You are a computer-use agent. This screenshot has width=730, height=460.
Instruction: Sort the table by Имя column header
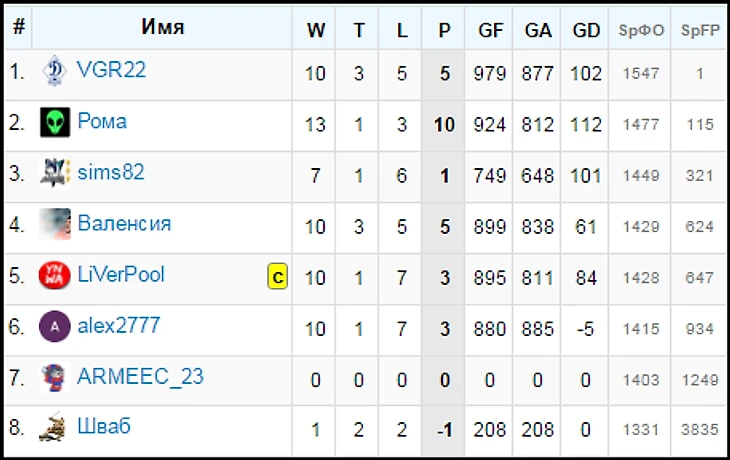tap(162, 28)
